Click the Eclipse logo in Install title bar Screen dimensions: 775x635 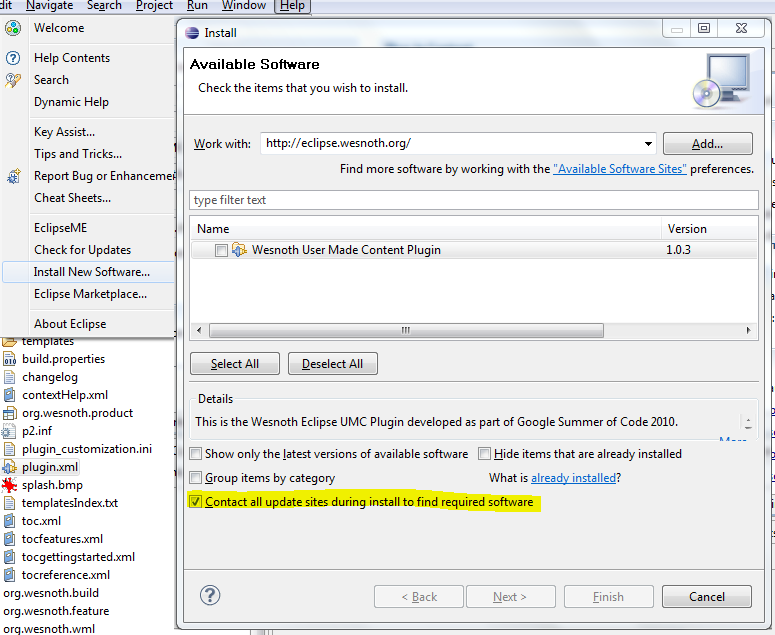click(192, 33)
